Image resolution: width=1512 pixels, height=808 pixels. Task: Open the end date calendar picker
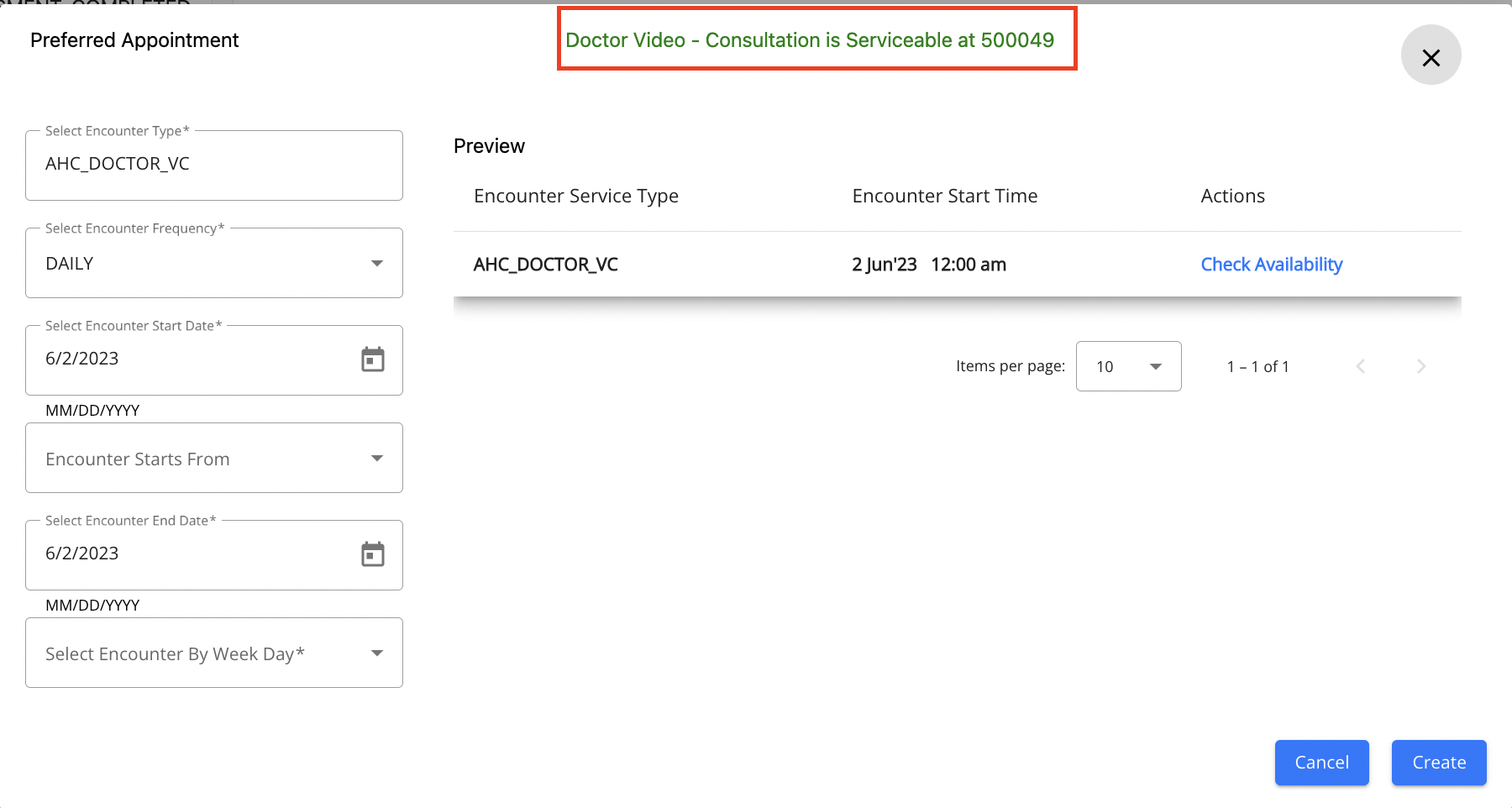point(373,554)
